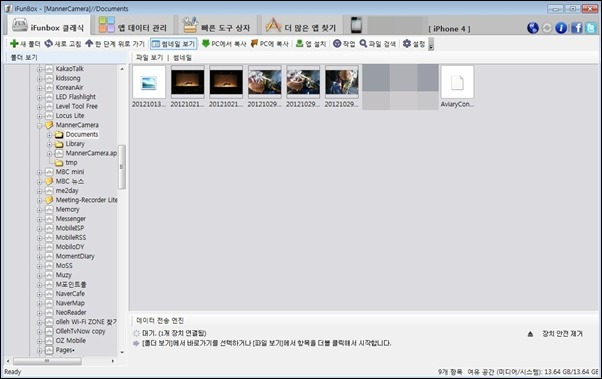Select Memory app tree item
The height and width of the screenshot is (379, 602).
pyautogui.click(x=67, y=209)
